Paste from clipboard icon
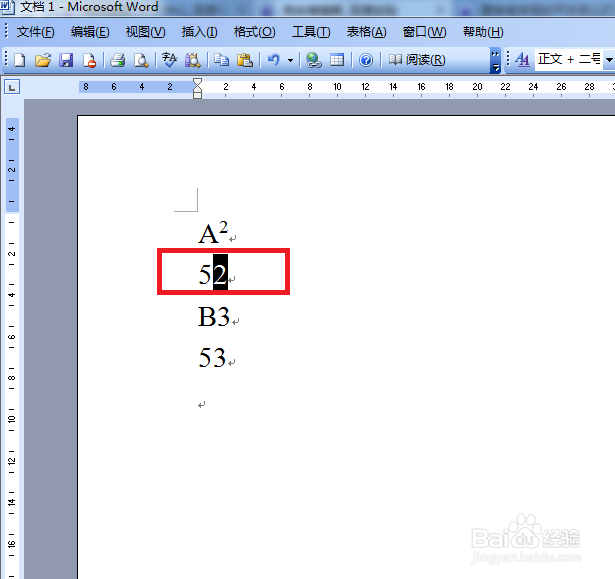 (245, 60)
